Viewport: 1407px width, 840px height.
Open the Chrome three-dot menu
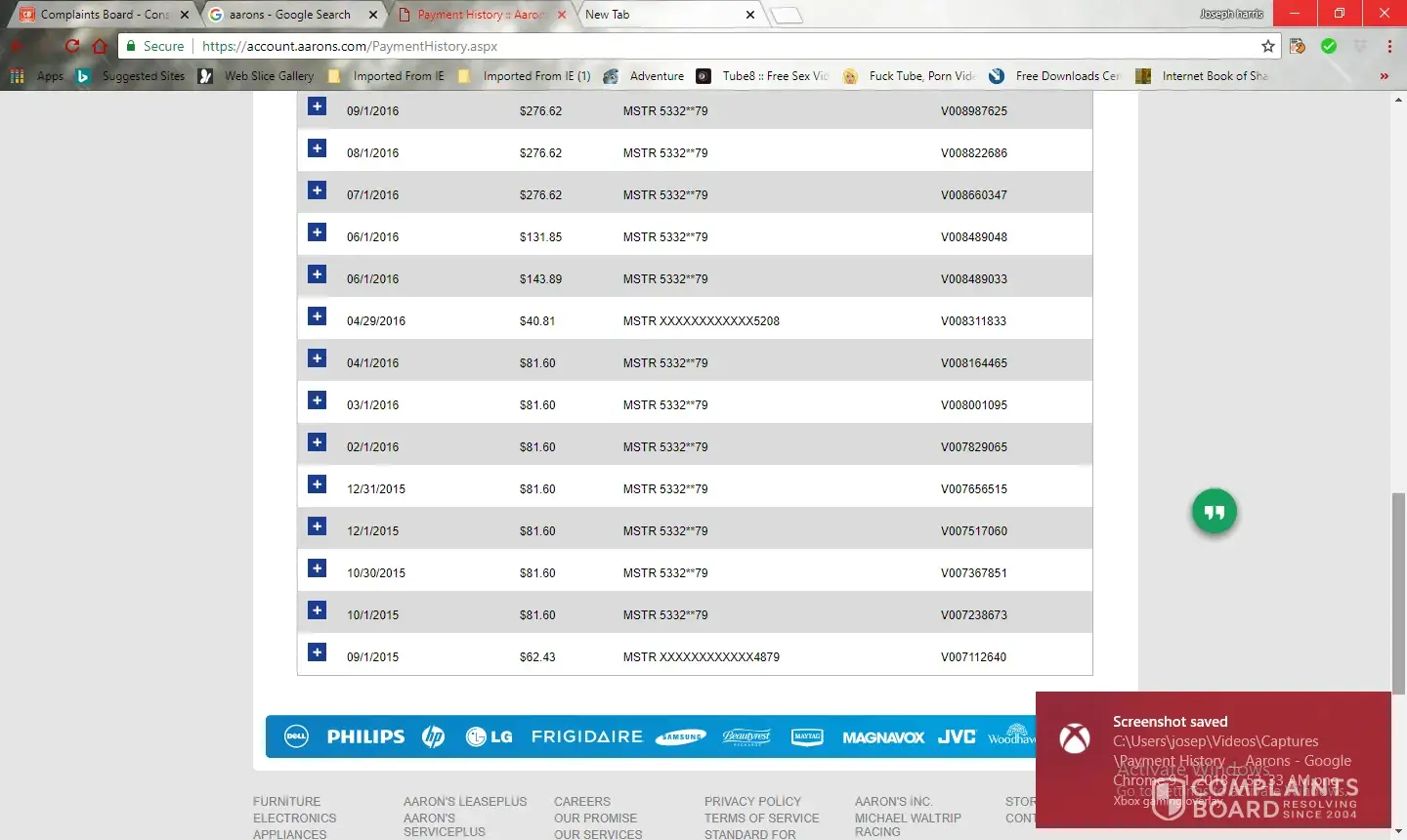point(1389,46)
